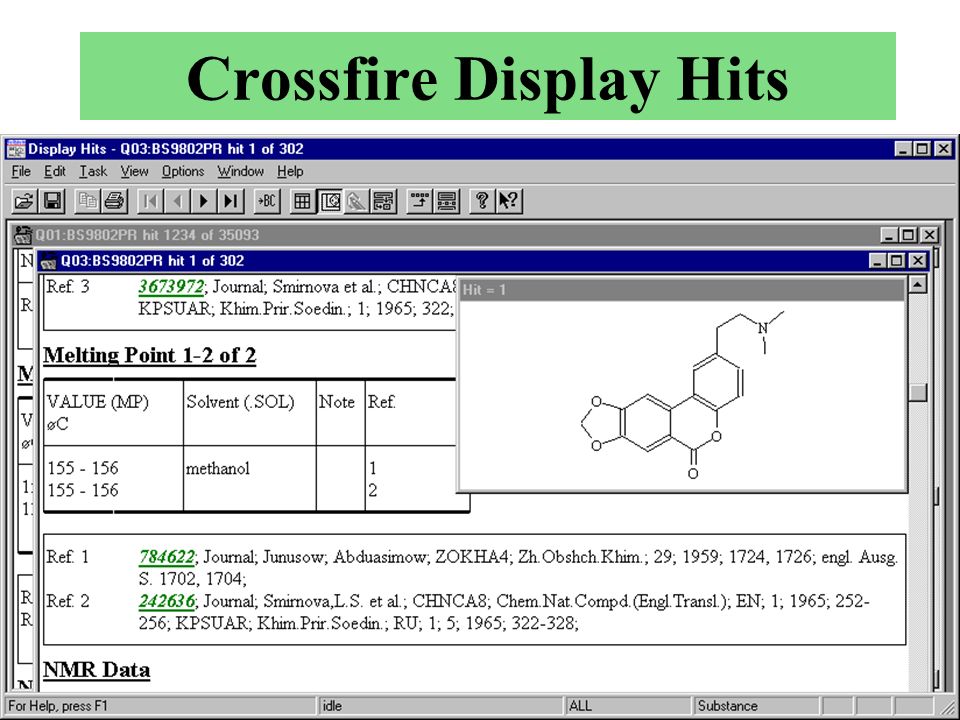
Task: Click the 'Substance' status bar entry
Action: 756,706
